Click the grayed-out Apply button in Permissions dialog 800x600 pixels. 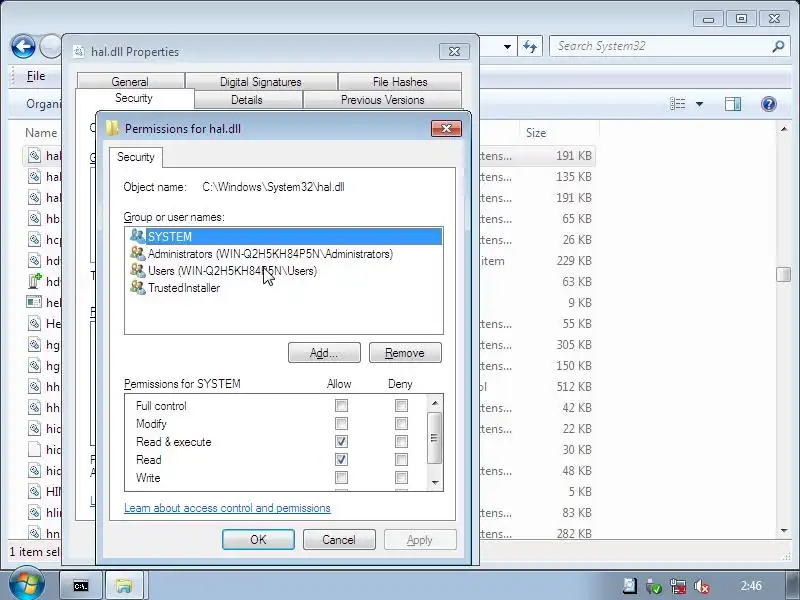click(420, 540)
